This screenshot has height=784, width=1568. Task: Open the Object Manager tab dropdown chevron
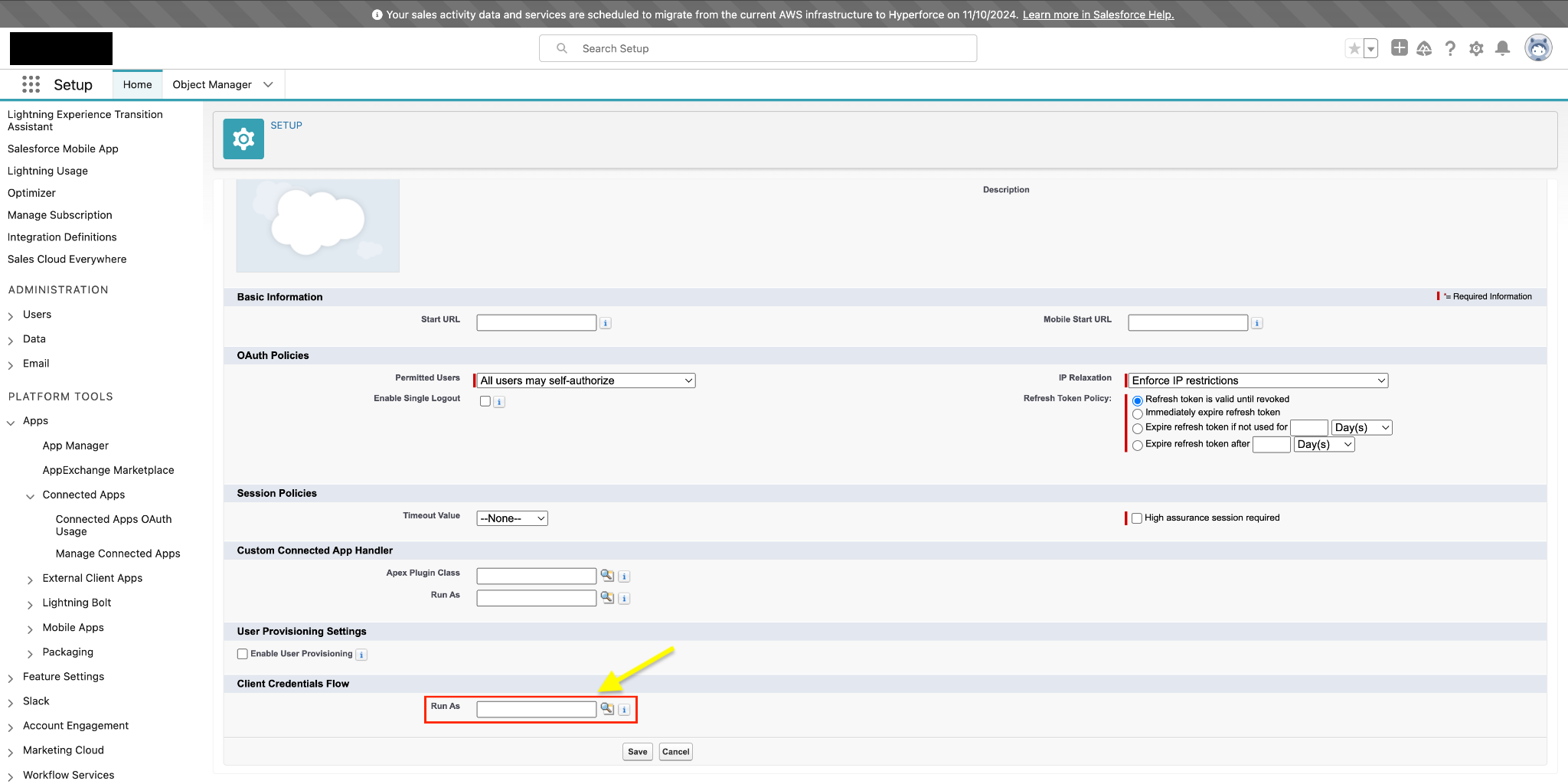click(268, 84)
